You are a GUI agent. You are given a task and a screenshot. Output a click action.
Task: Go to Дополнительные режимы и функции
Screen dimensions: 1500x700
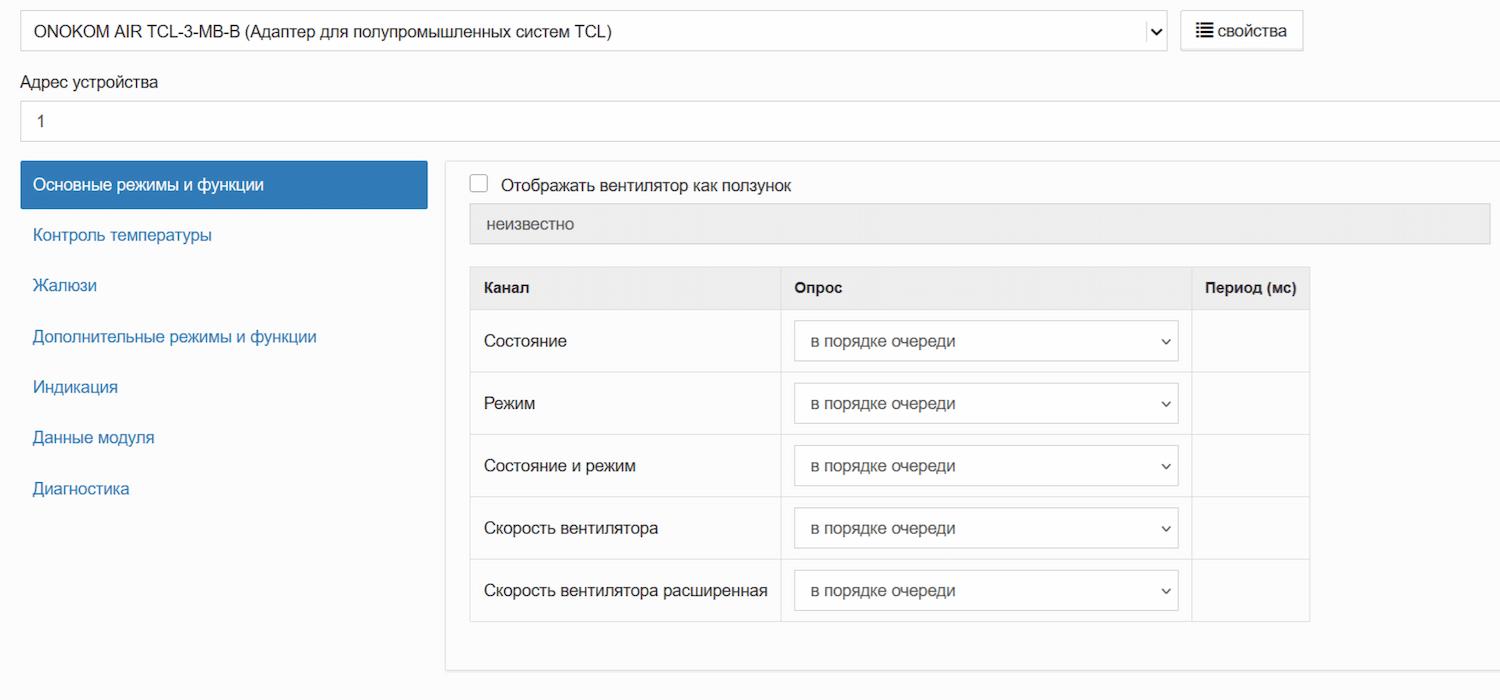(175, 337)
